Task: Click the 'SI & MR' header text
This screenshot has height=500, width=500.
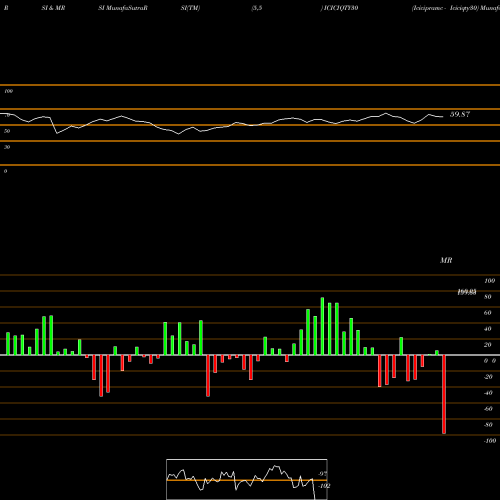Action: 53,8
